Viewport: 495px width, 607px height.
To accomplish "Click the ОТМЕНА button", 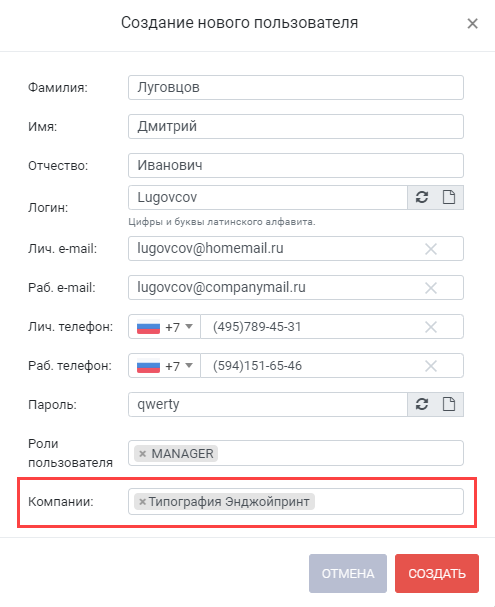I will (348, 573).
